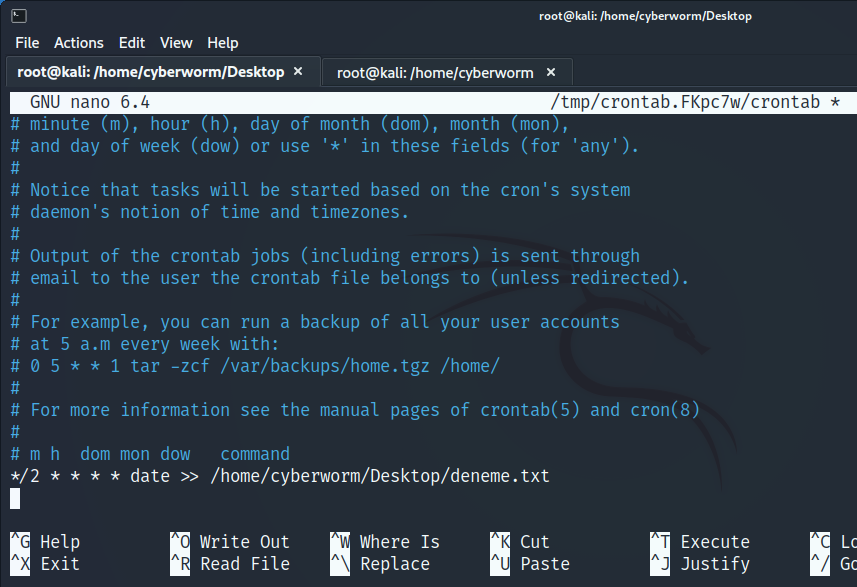Screen dimensions: 857x587
Task: Open the Actions menu
Action: coord(79,43)
